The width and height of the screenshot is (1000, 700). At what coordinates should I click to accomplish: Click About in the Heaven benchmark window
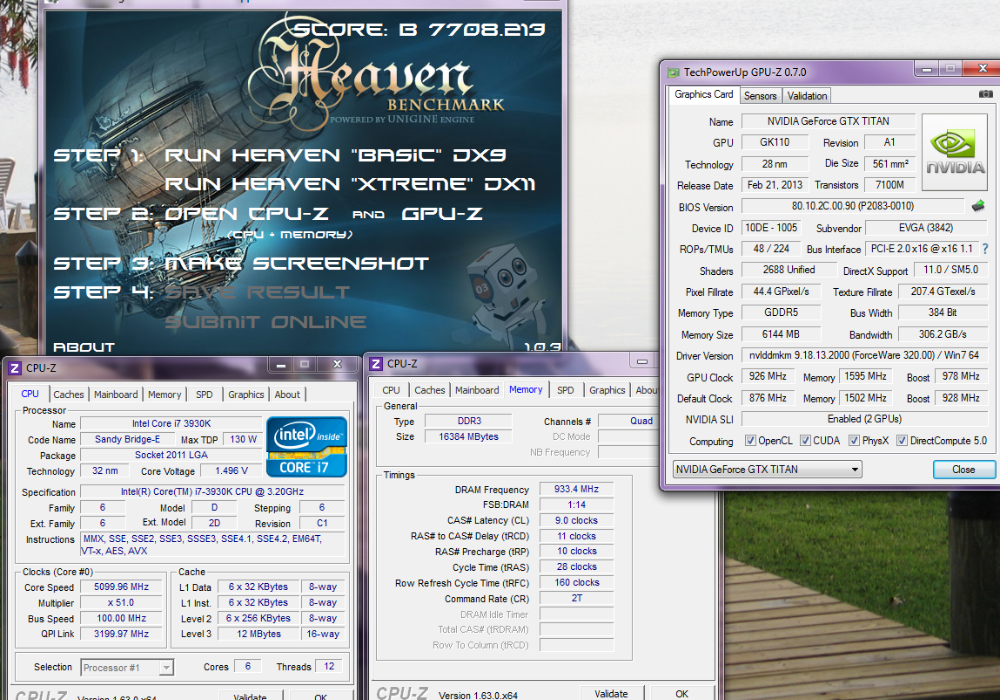84,347
